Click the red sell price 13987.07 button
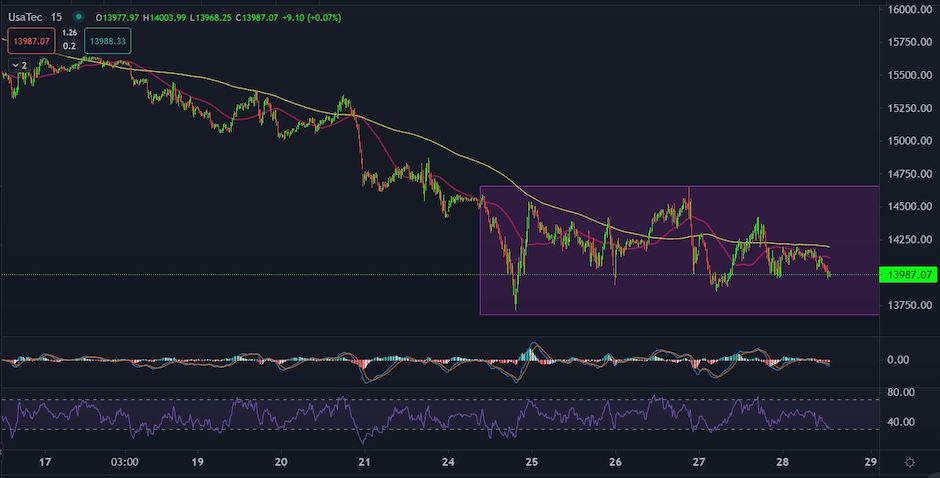940x478 pixels. tap(31, 41)
